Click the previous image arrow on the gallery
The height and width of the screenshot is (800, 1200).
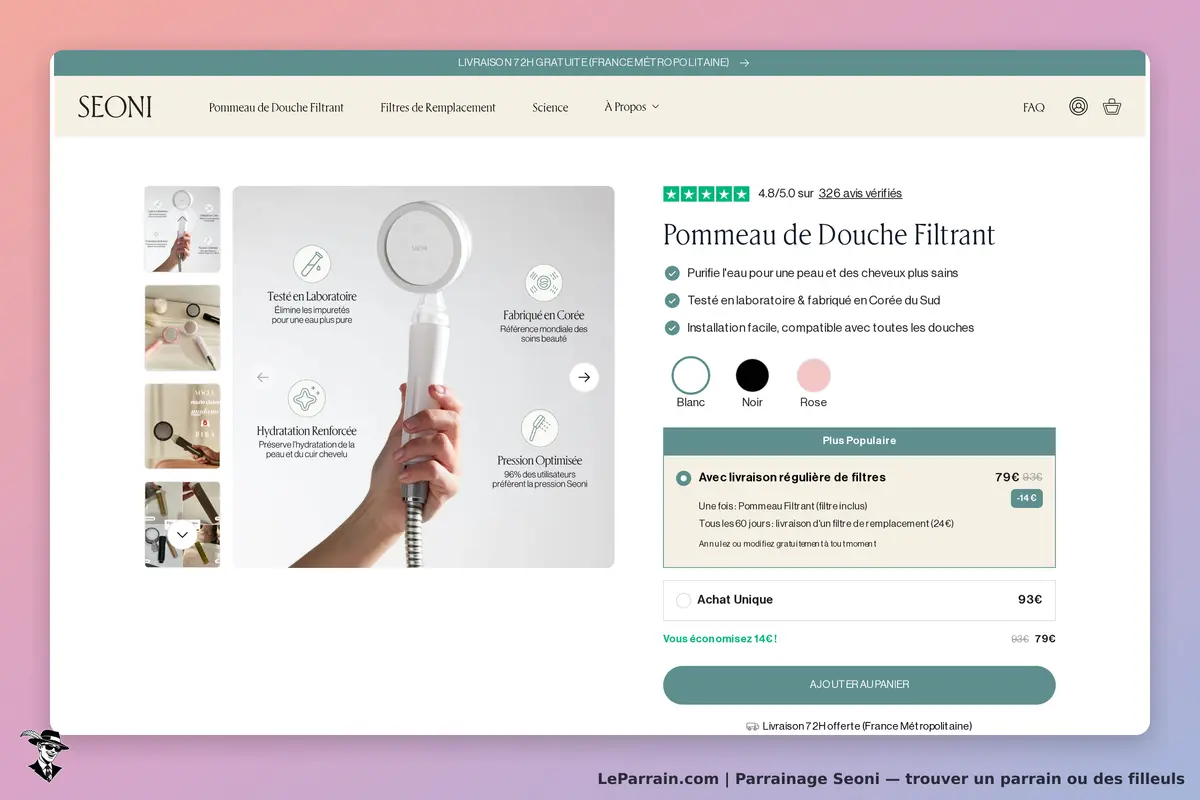tap(263, 377)
